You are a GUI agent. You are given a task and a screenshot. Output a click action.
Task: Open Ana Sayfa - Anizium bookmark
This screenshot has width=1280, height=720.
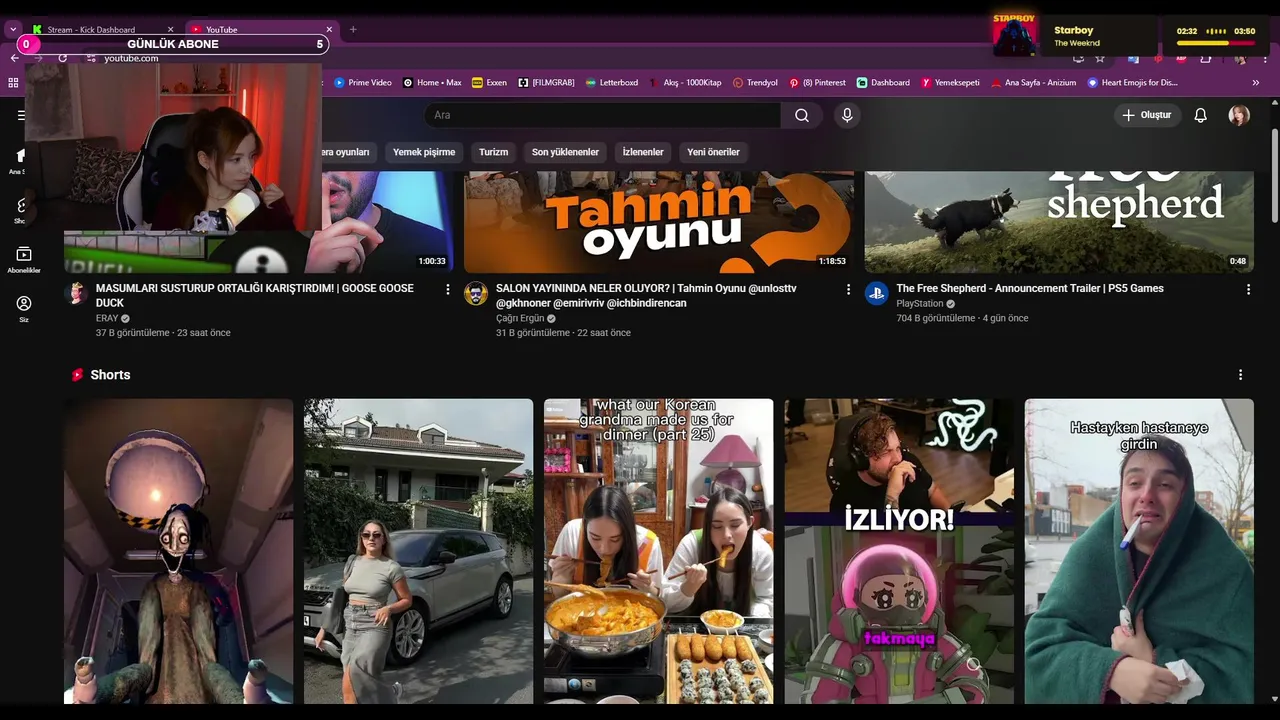coord(1033,83)
